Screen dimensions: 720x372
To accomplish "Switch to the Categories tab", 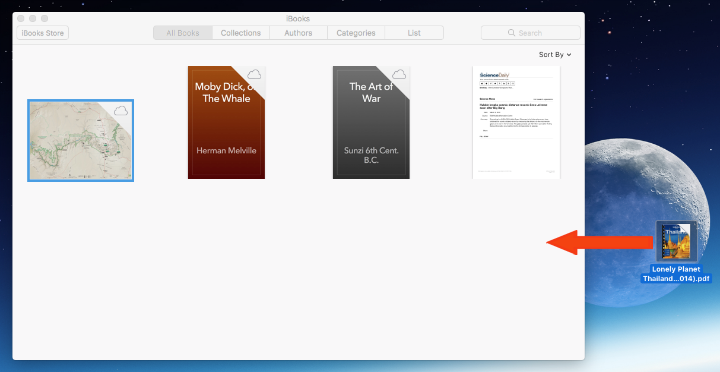I will click(356, 33).
